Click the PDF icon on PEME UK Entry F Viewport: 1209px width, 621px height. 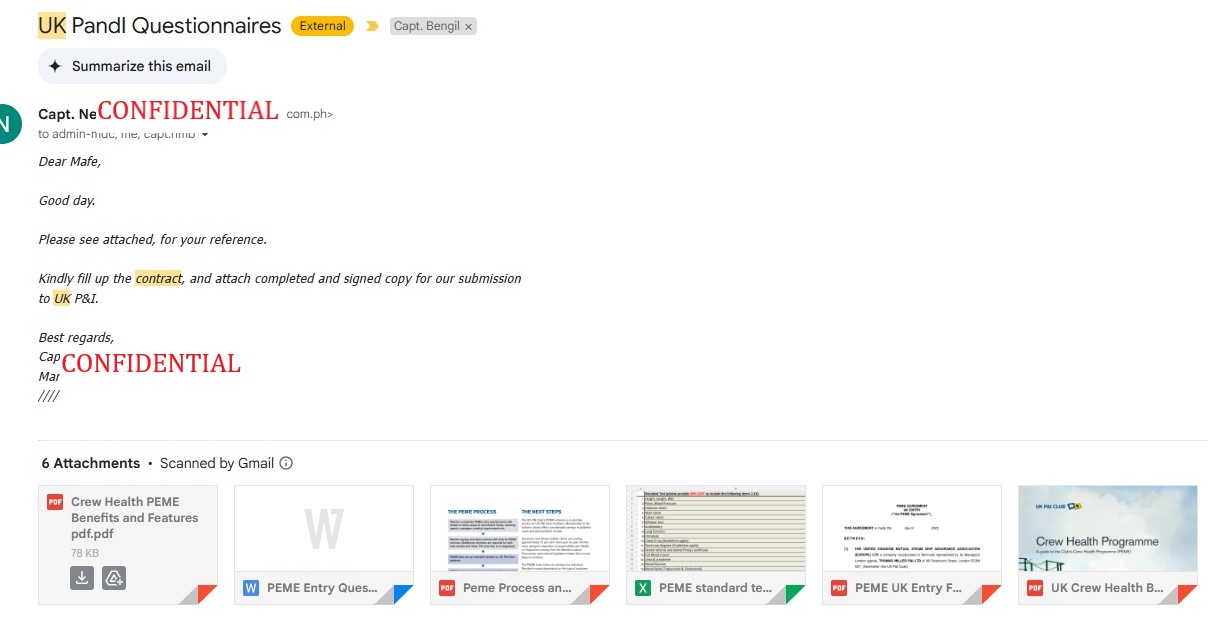(x=839, y=588)
